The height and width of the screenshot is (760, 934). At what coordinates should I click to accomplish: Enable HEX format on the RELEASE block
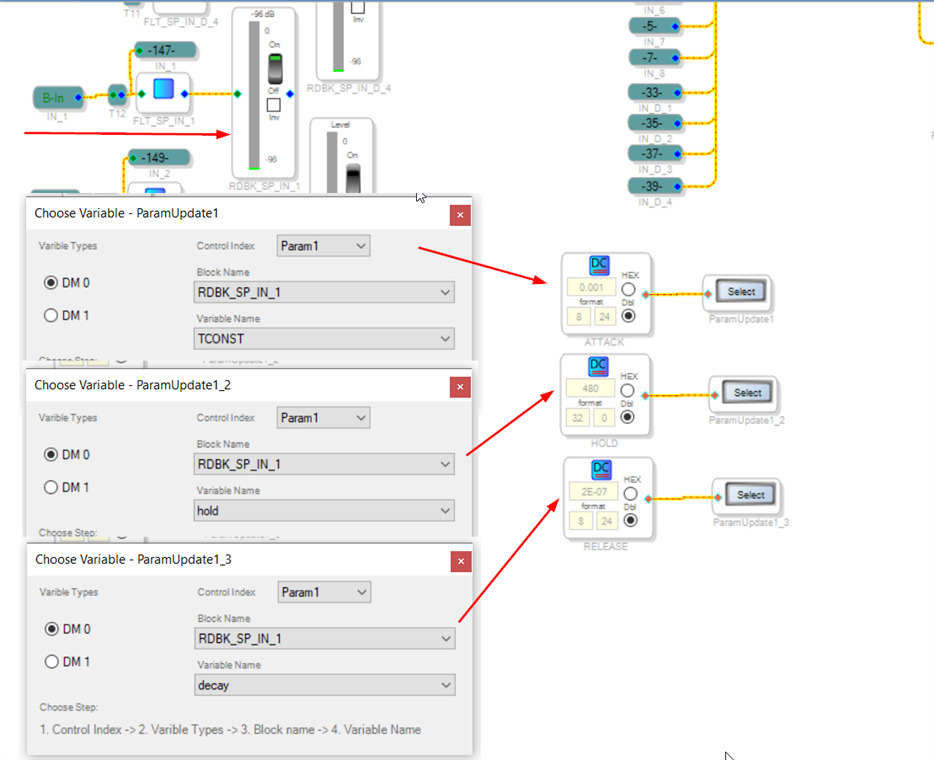coord(630,494)
